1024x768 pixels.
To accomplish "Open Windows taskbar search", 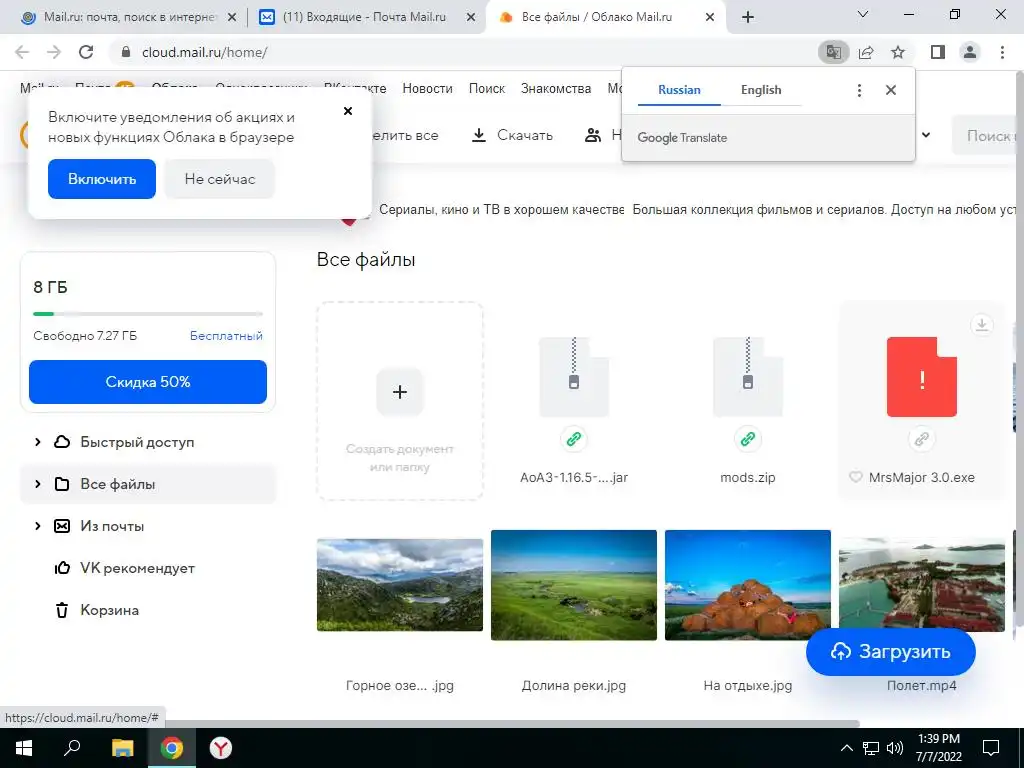I will pos(72,748).
